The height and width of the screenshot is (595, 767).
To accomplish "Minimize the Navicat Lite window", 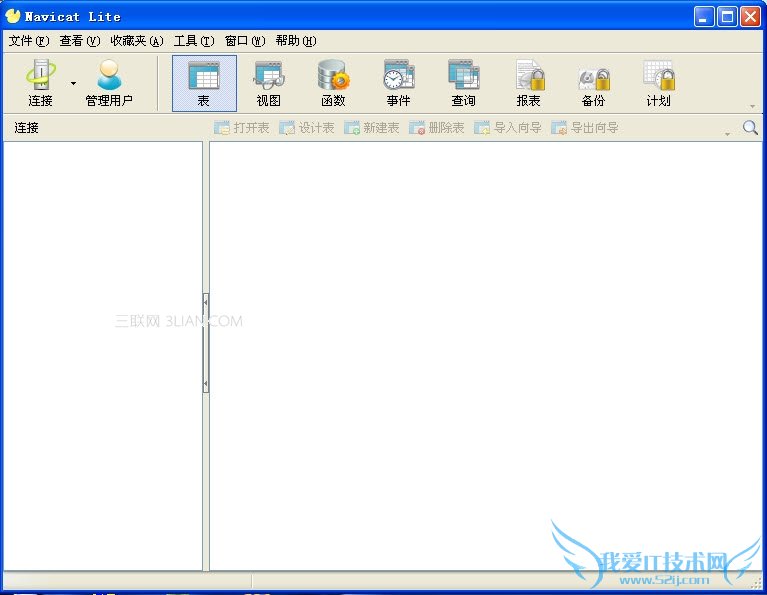I will coord(704,17).
